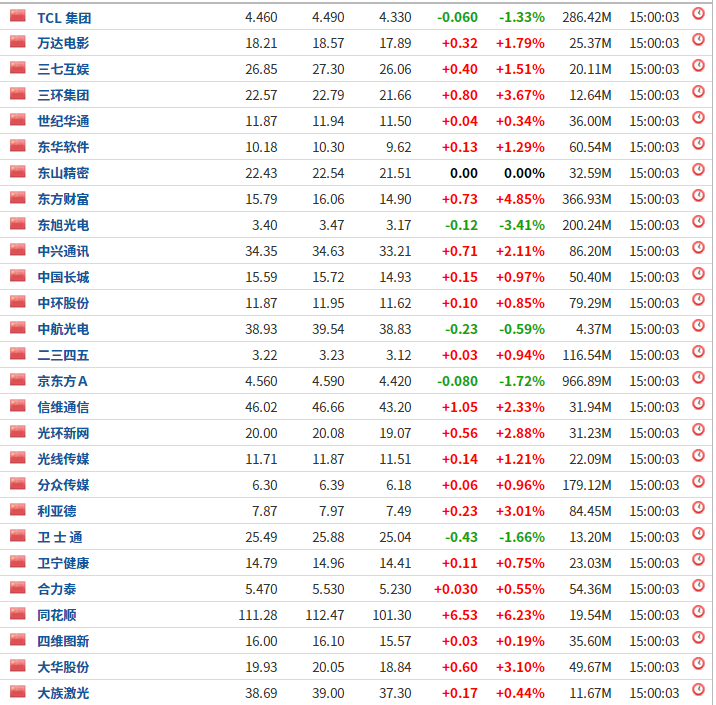Screen dimensions: 716x705
Task: Open the 利亚德 stock link
Action: (x=57, y=512)
